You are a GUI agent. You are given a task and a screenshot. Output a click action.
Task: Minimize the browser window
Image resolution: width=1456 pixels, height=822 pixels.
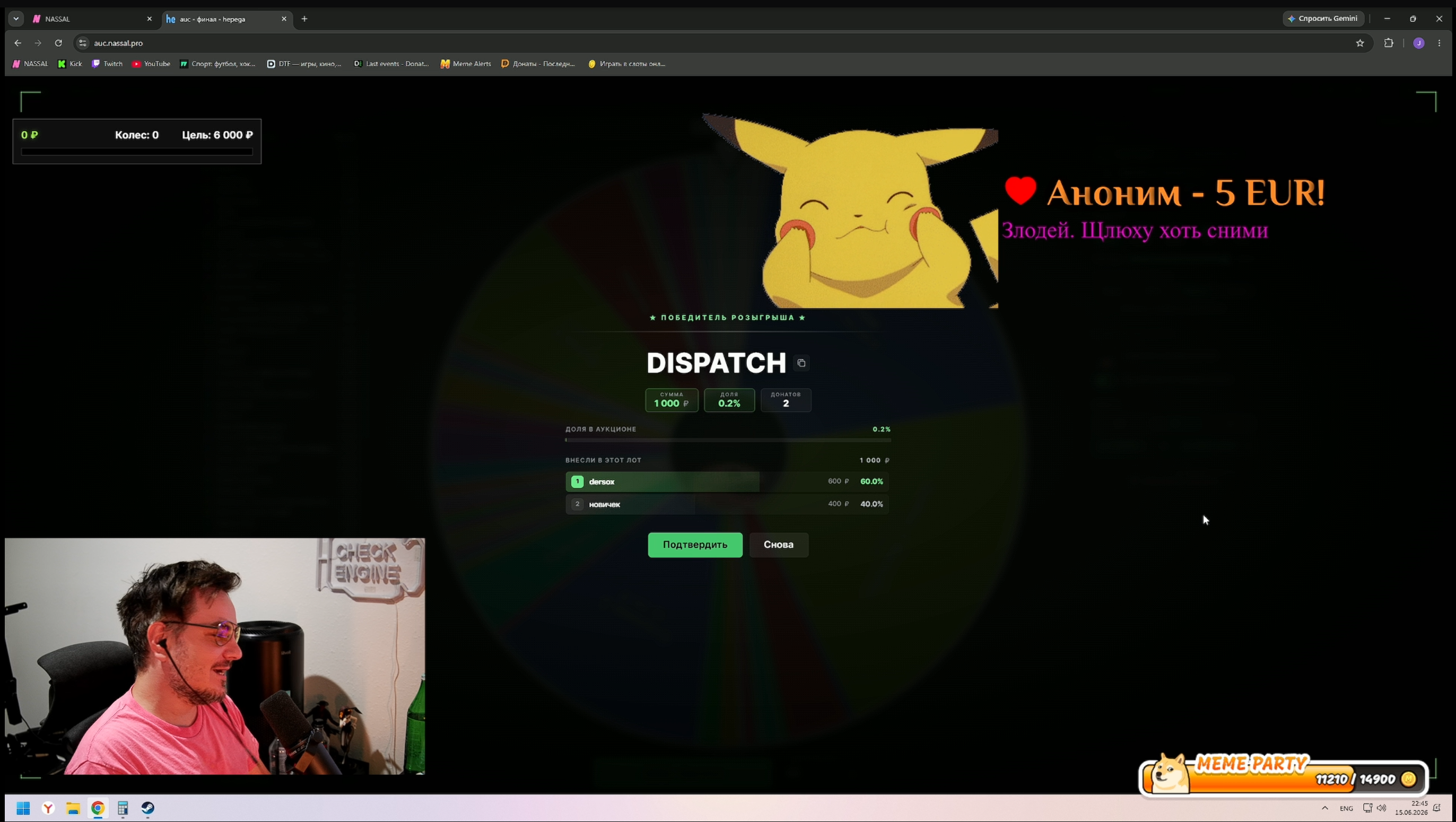click(x=1387, y=19)
